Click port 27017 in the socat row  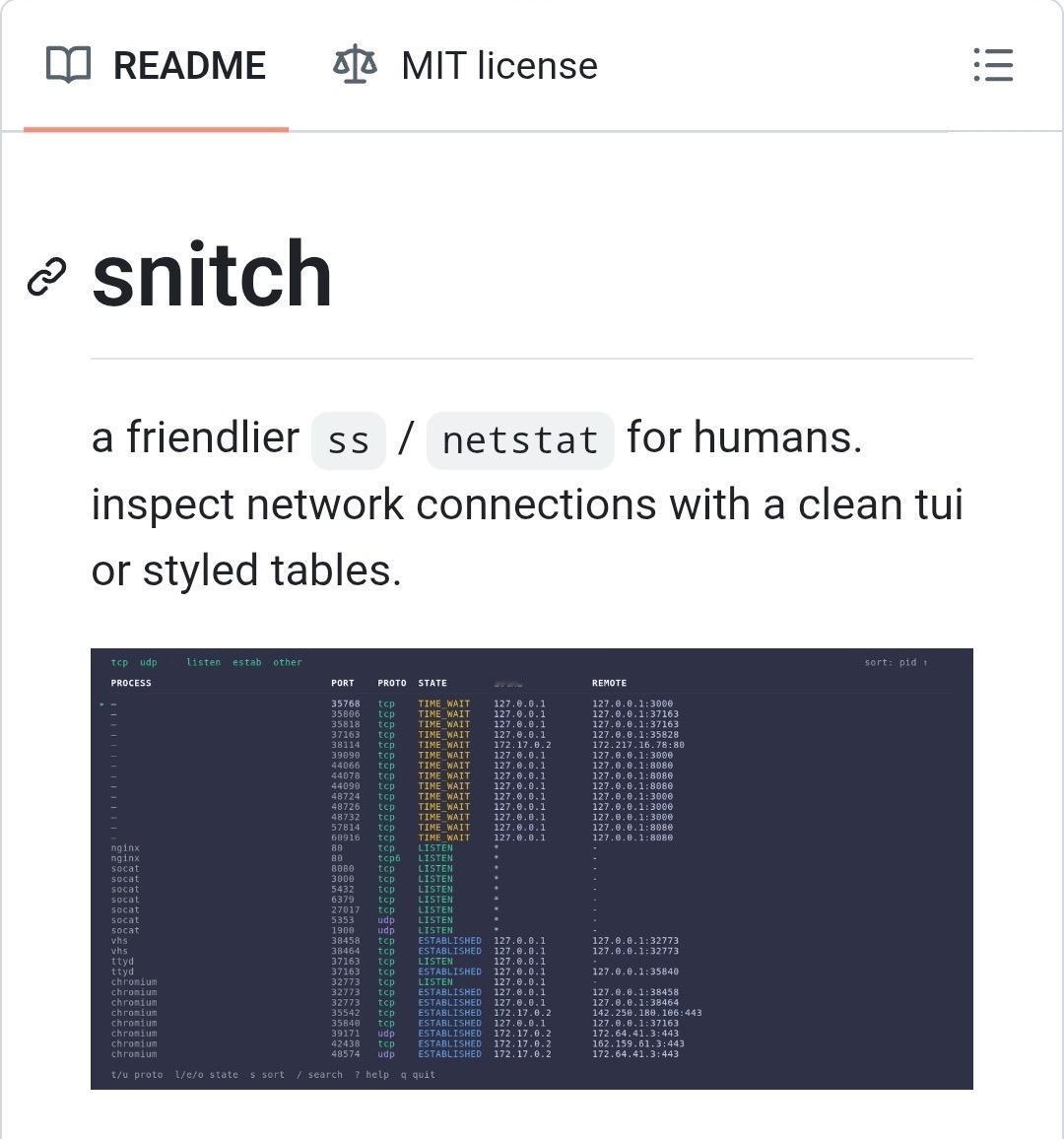pyautogui.click(x=346, y=909)
